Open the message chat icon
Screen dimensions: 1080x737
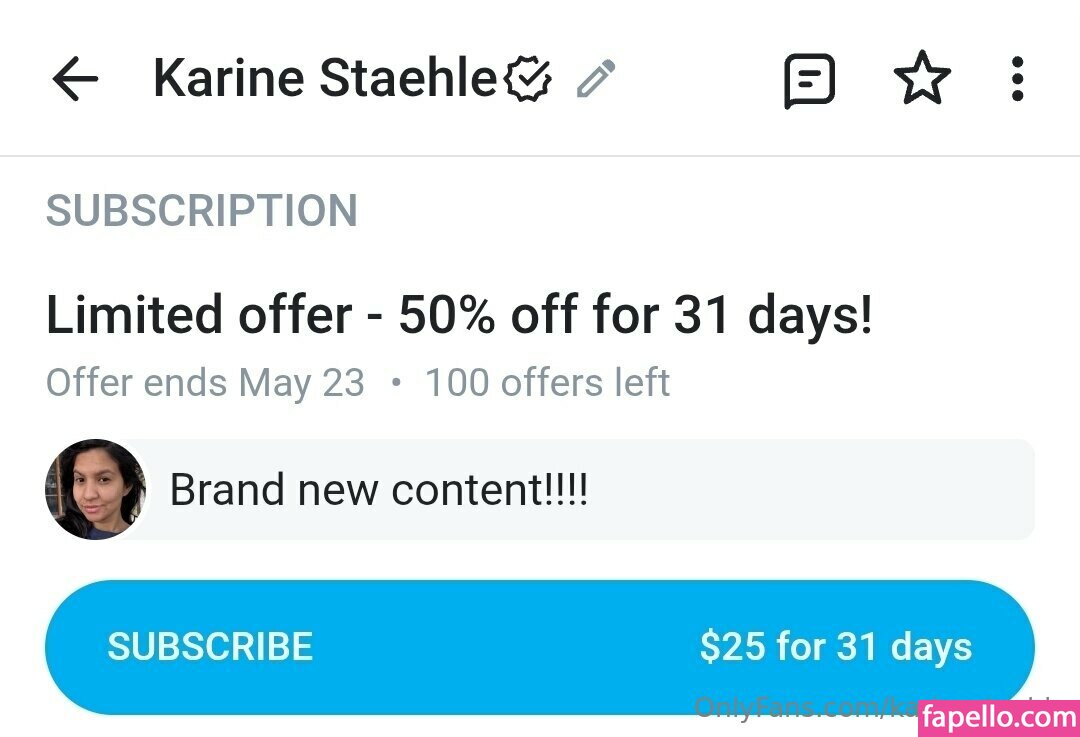808,80
